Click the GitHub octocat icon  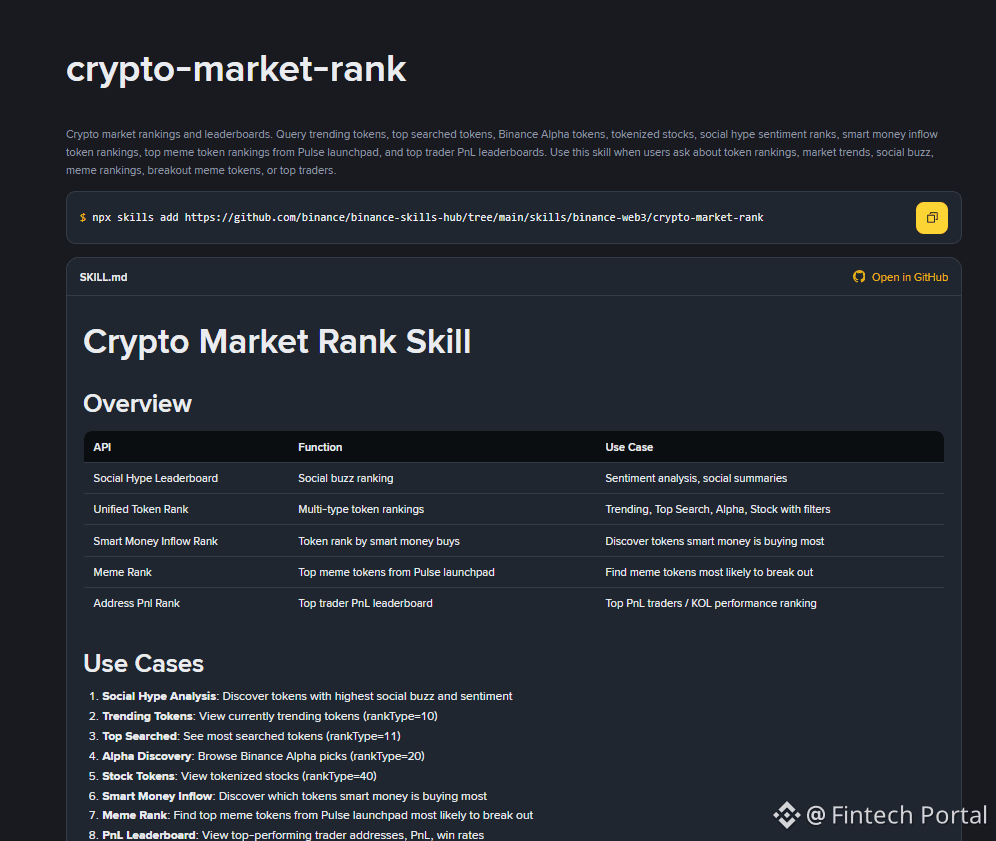tap(859, 277)
